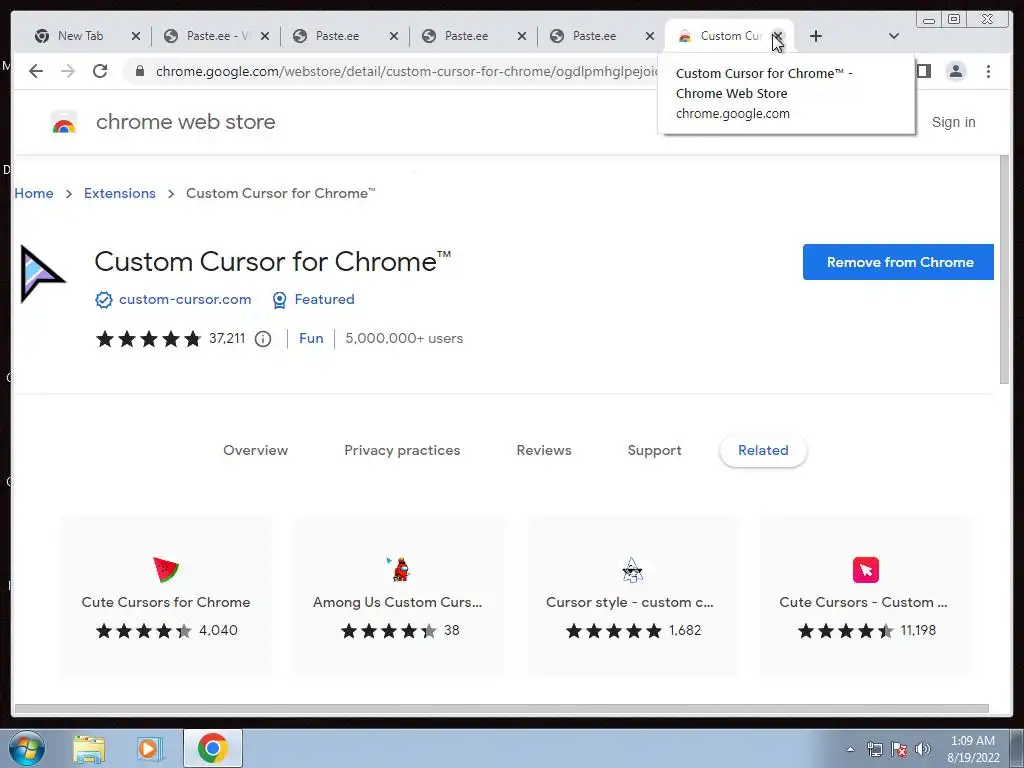Click the Featured ribbon badge icon
This screenshot has width=1024, height=768.
pyautogui.click(x=280, y=300)
